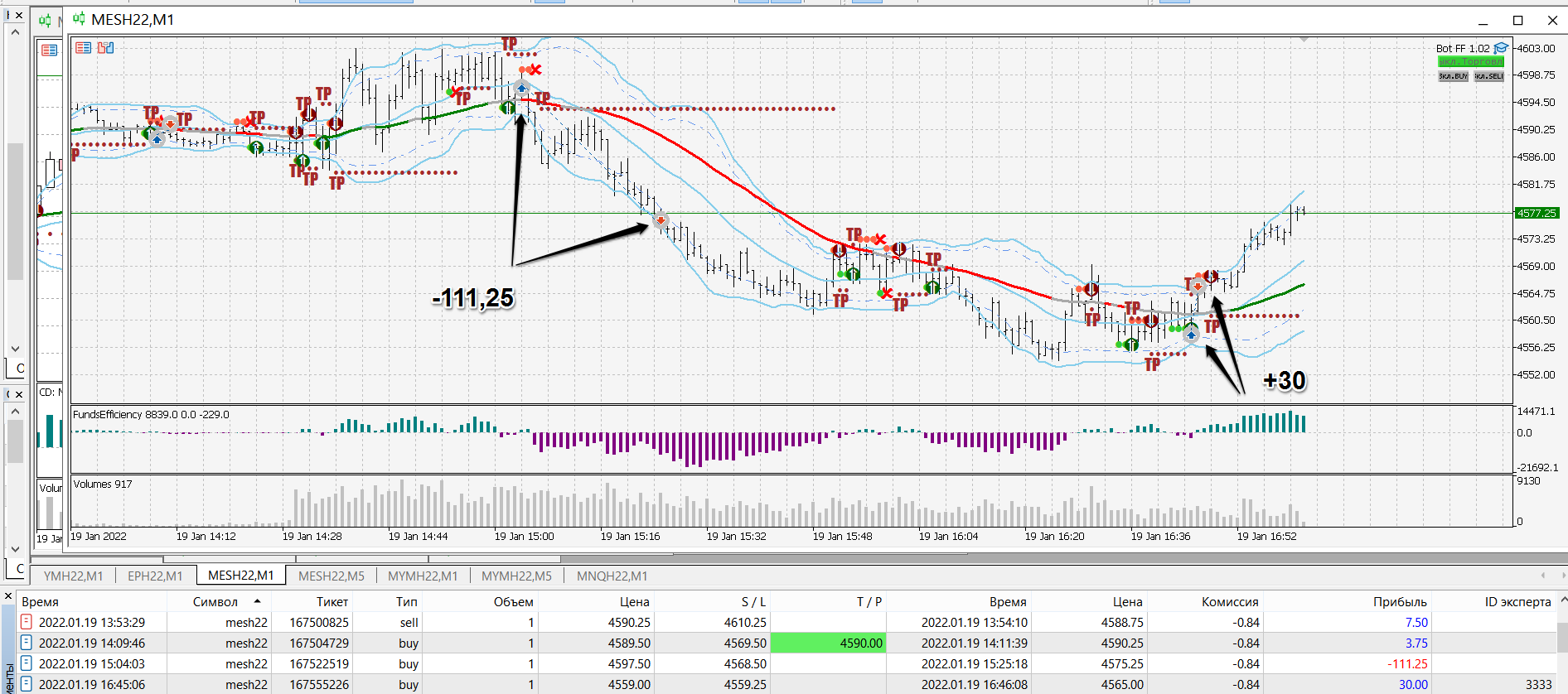The height and width of the screenshot is (694, 1568).
Task: Click the down arrow of the upper left scrollbar
Action: pos(15,349)
